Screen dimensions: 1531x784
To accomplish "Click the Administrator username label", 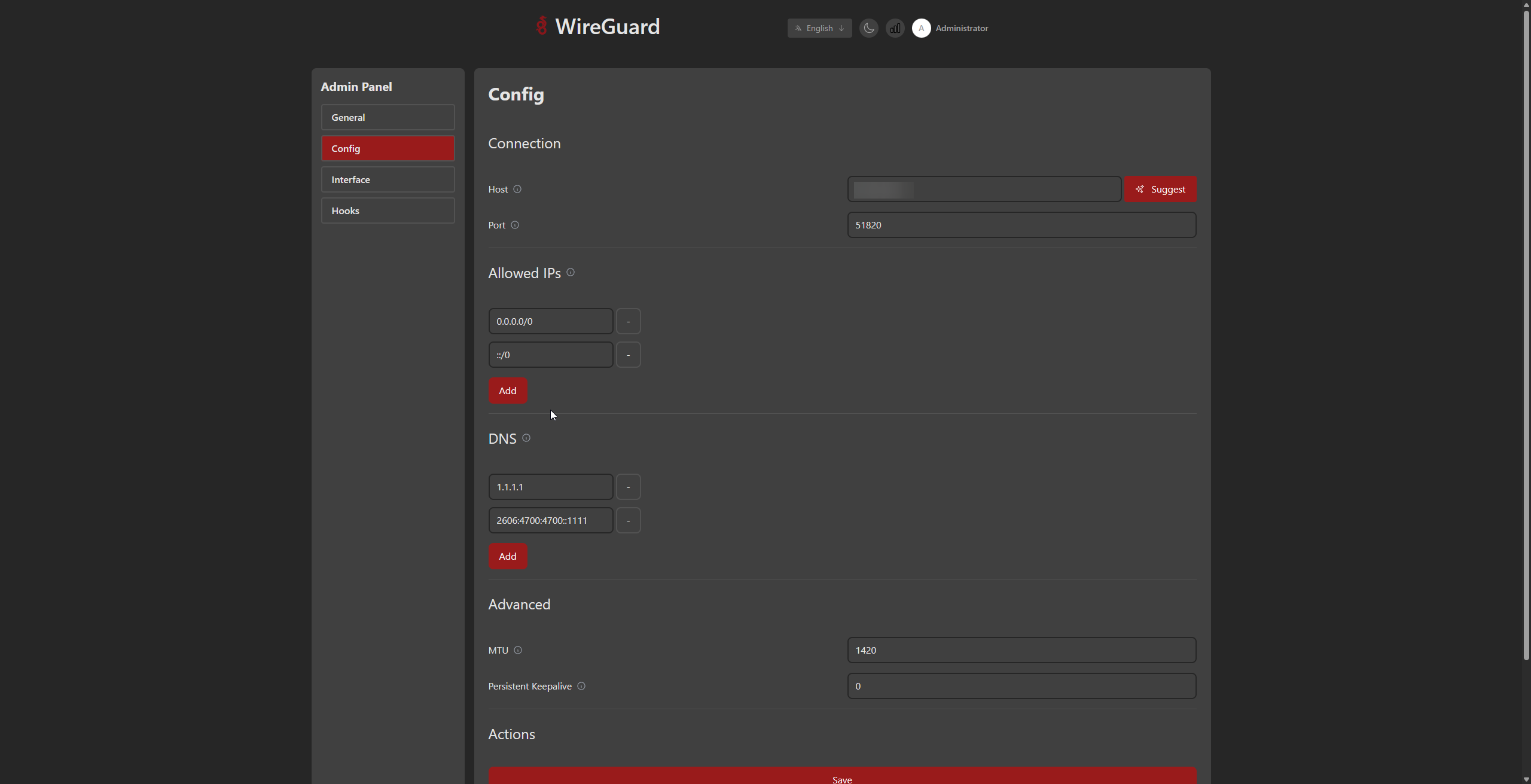I will click(x=962, y=28).
